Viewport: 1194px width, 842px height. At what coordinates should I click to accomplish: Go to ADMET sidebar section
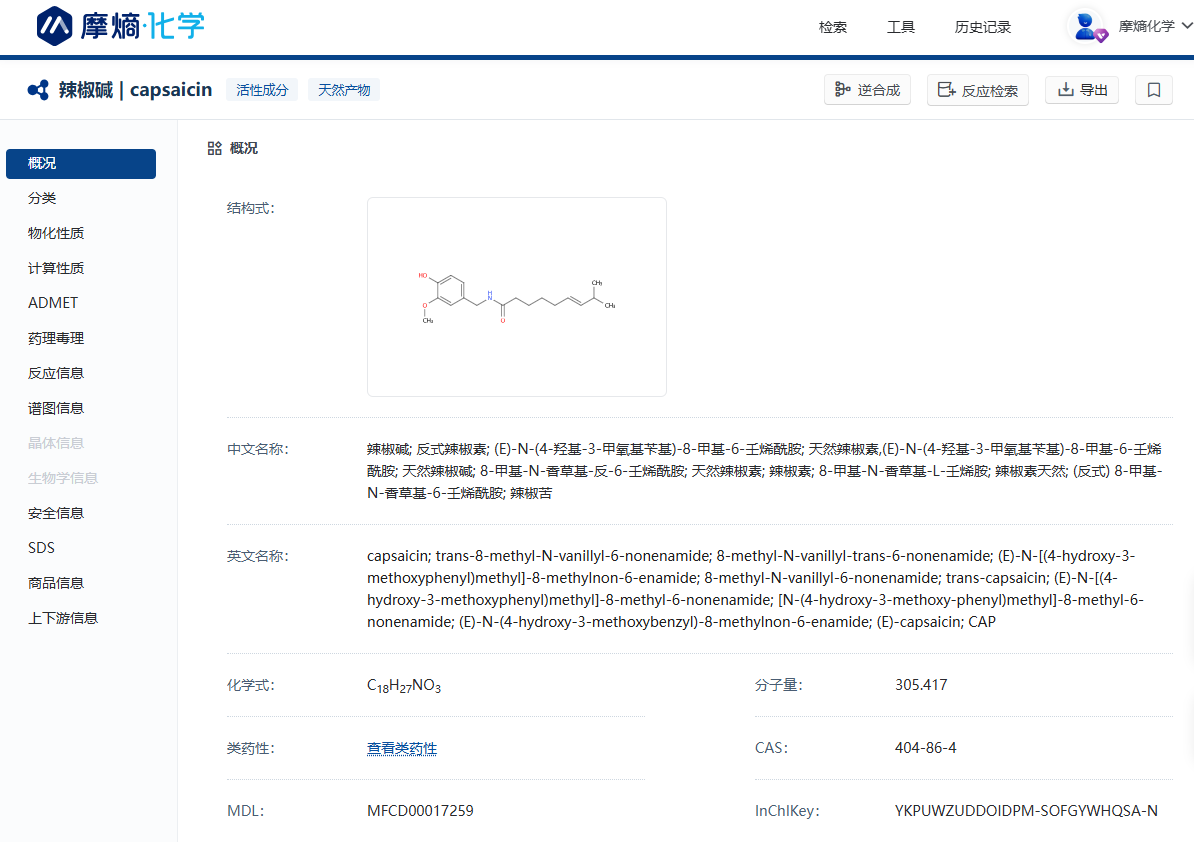click(x=53, y=303)
